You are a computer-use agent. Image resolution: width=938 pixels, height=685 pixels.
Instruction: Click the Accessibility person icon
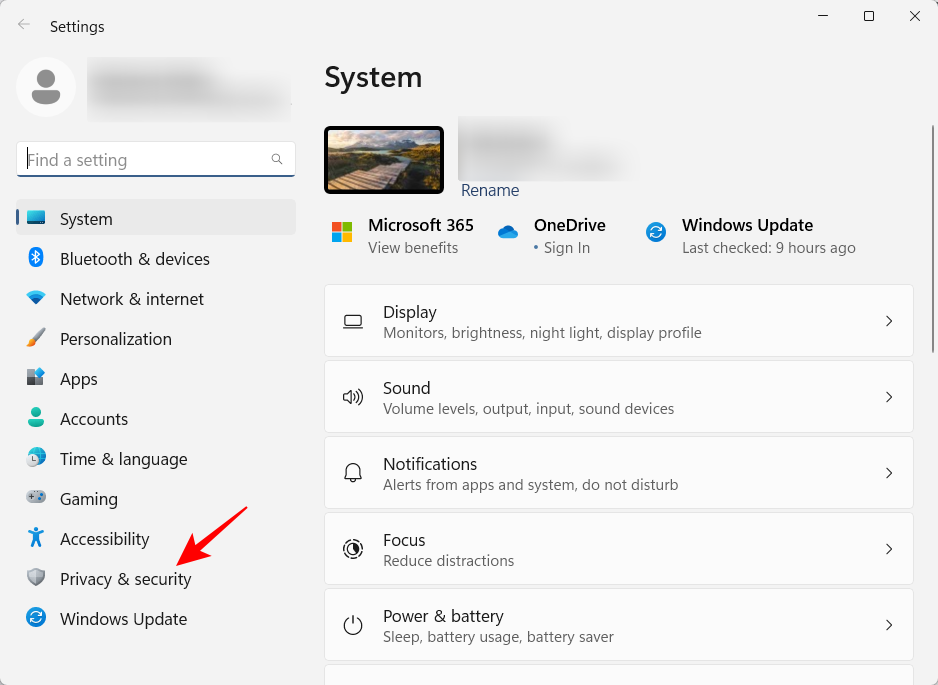tap(35, 539)
